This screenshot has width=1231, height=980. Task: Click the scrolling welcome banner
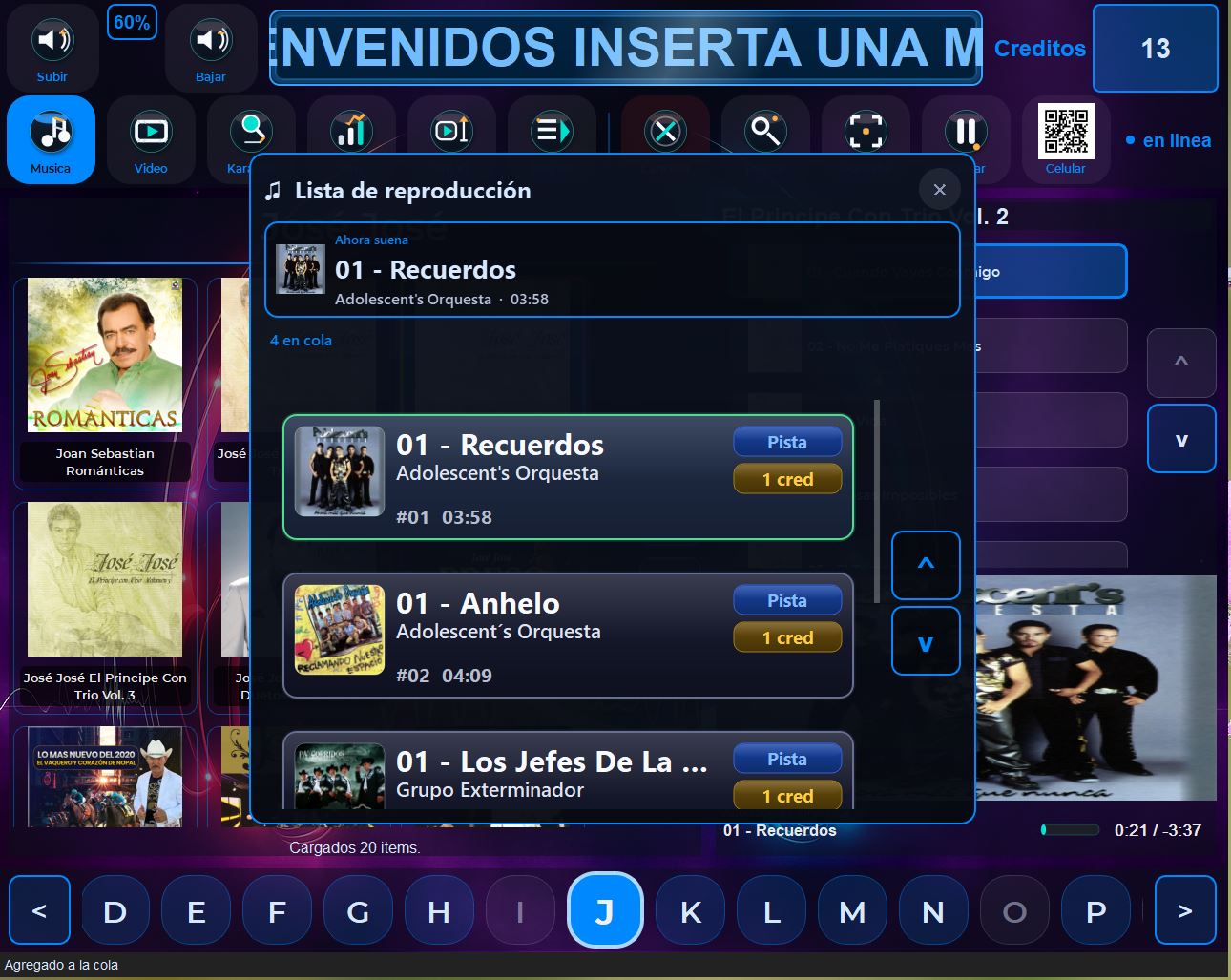click(x=626, y=48)
